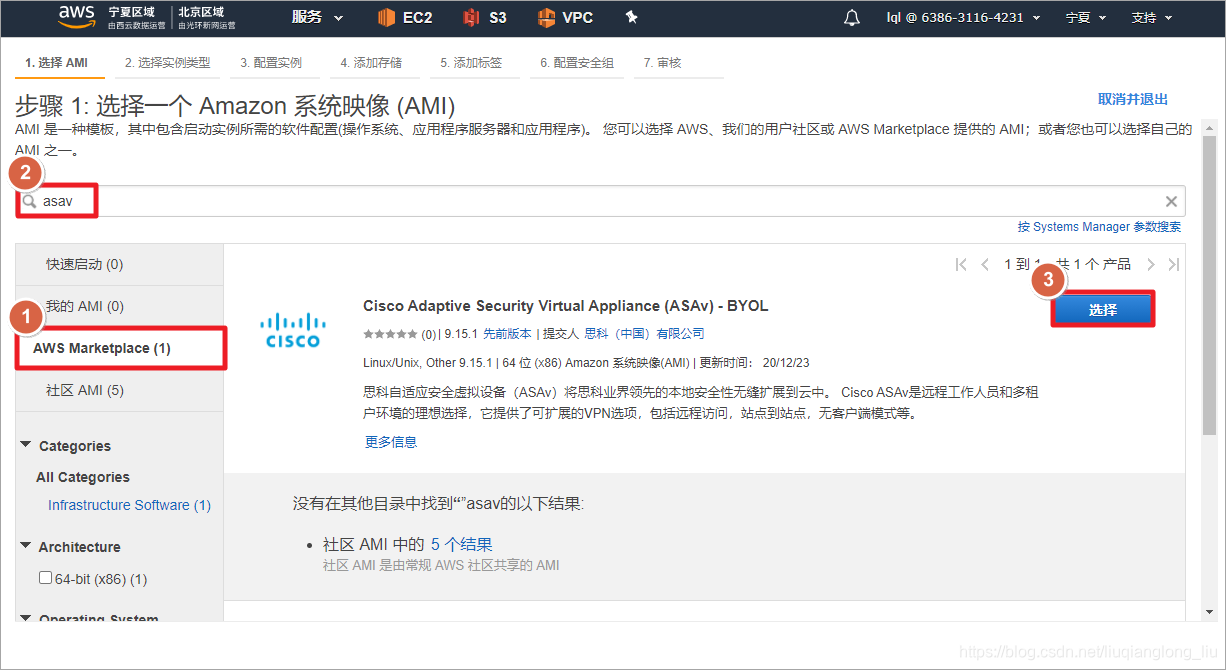Go to previous results page

click(985, 265)
